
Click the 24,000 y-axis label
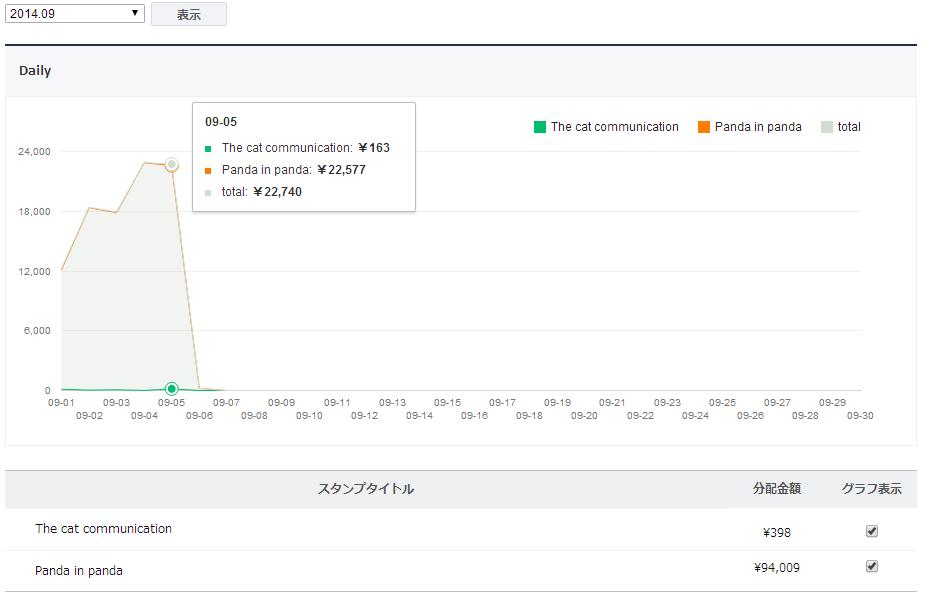click(x=34, y=152)
